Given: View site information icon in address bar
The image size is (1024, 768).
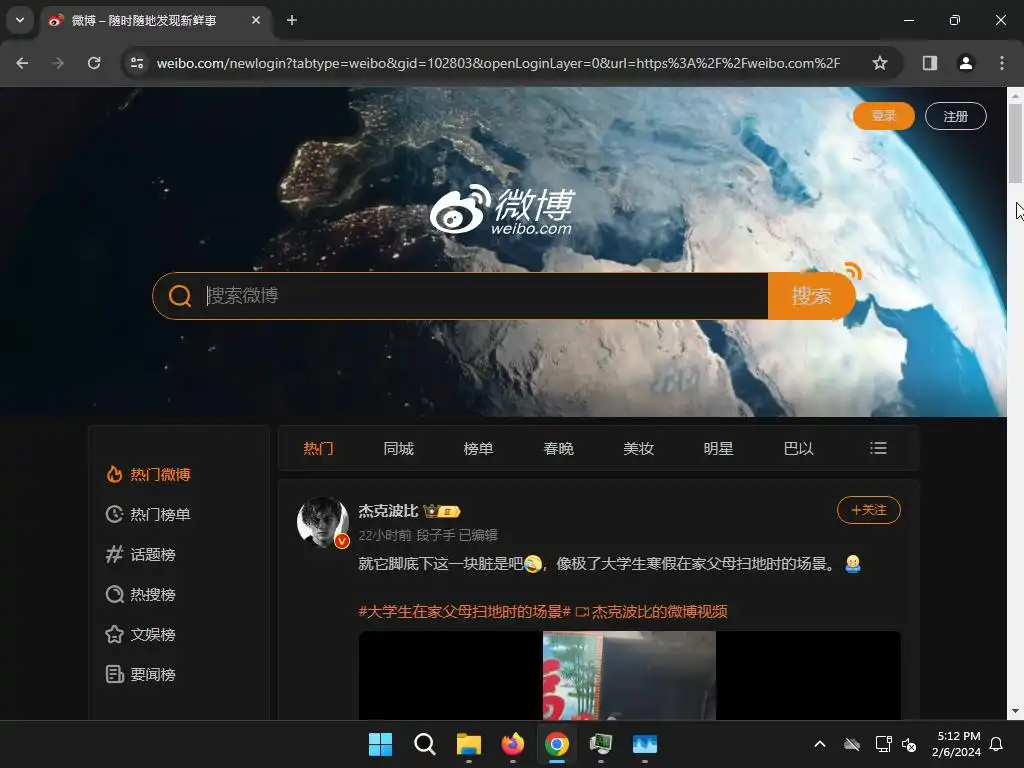Looking at the screenshot, I should coord(137,63).
